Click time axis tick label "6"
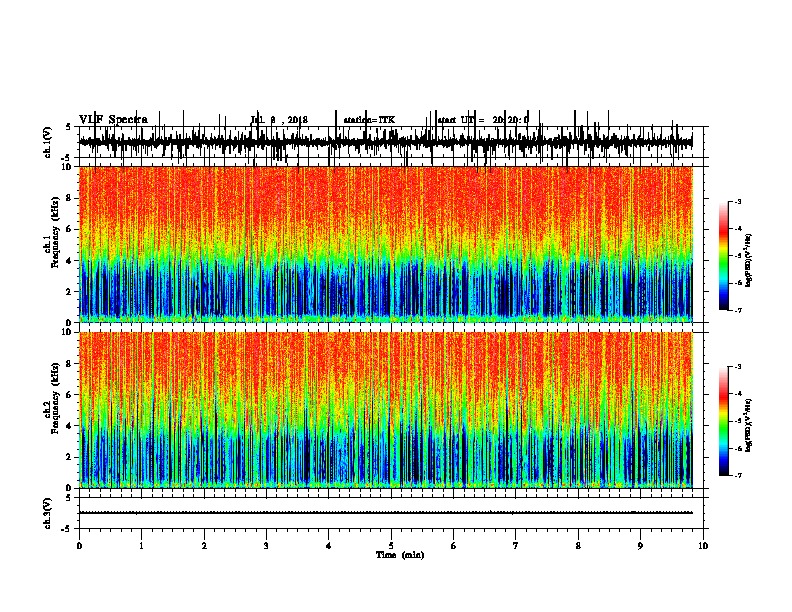792x612 pixels. point(454,546)
